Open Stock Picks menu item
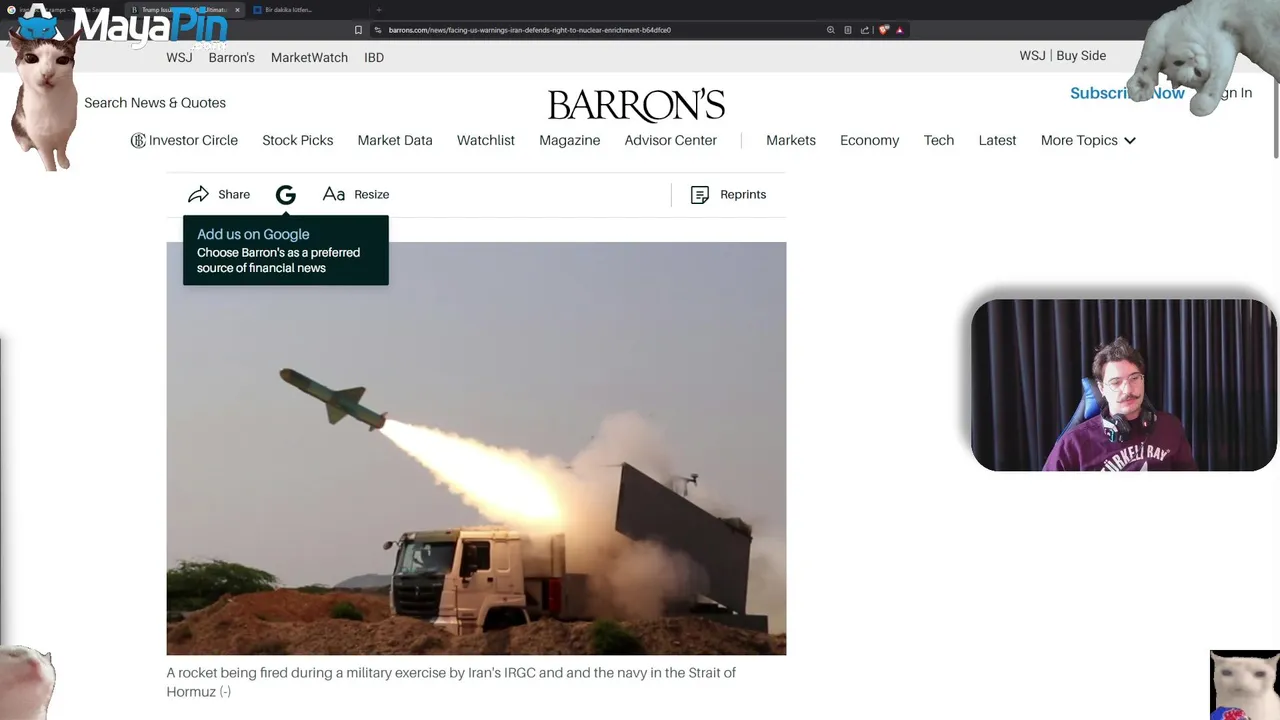 coord(298,141)
